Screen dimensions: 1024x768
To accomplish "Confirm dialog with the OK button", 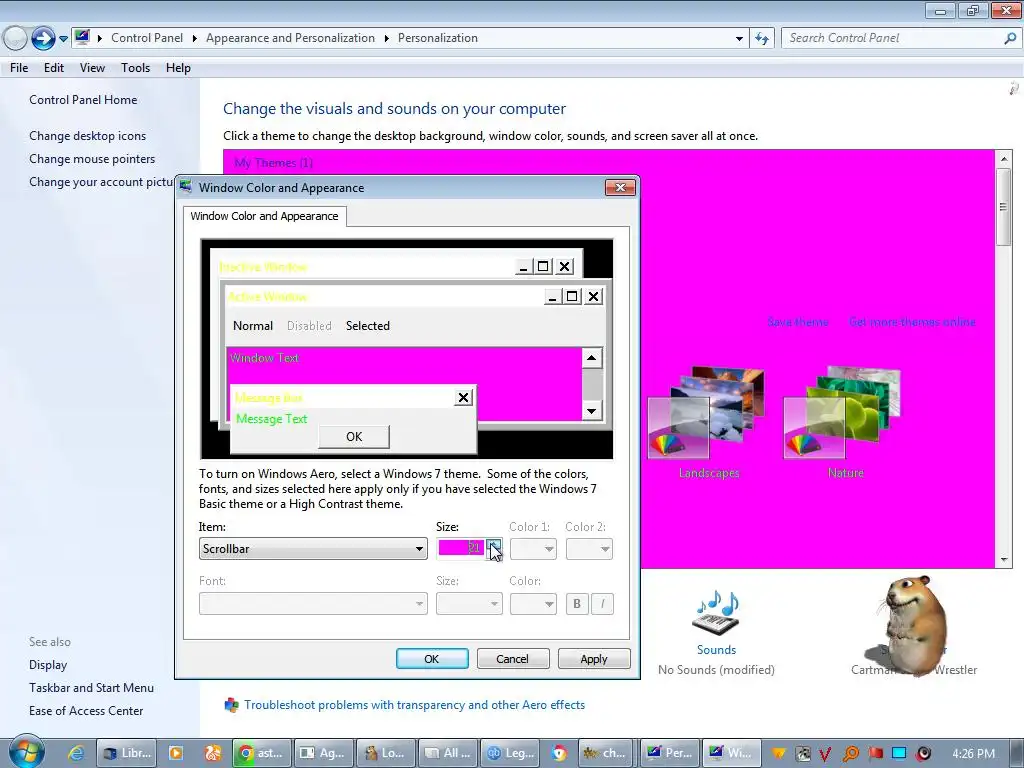I will point(432,659).
